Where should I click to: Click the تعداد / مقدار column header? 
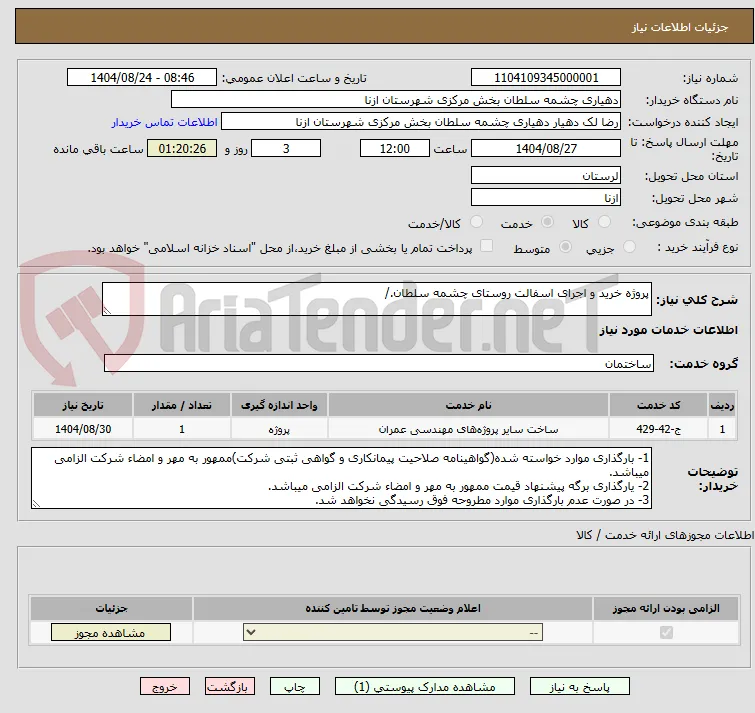click(182, 405)
